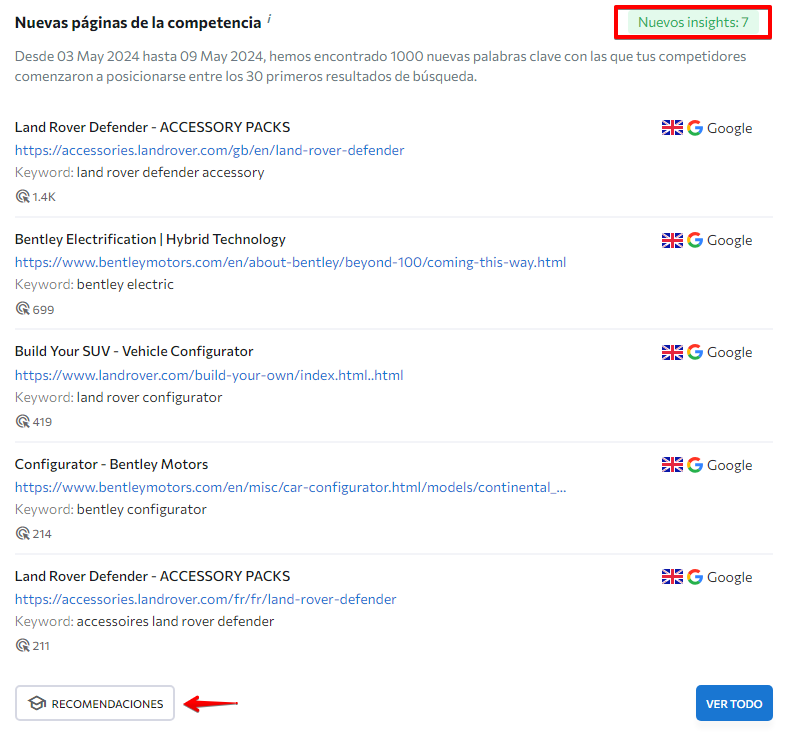Click the VER TODO button

pyautogui.click(x=734, y=703)
